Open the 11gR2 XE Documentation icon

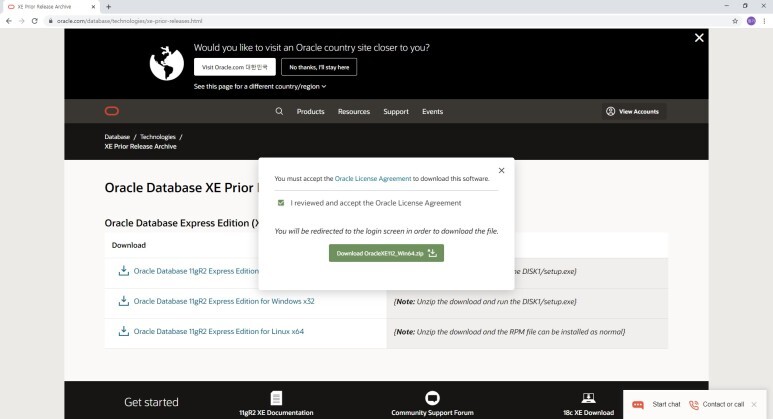276,398
